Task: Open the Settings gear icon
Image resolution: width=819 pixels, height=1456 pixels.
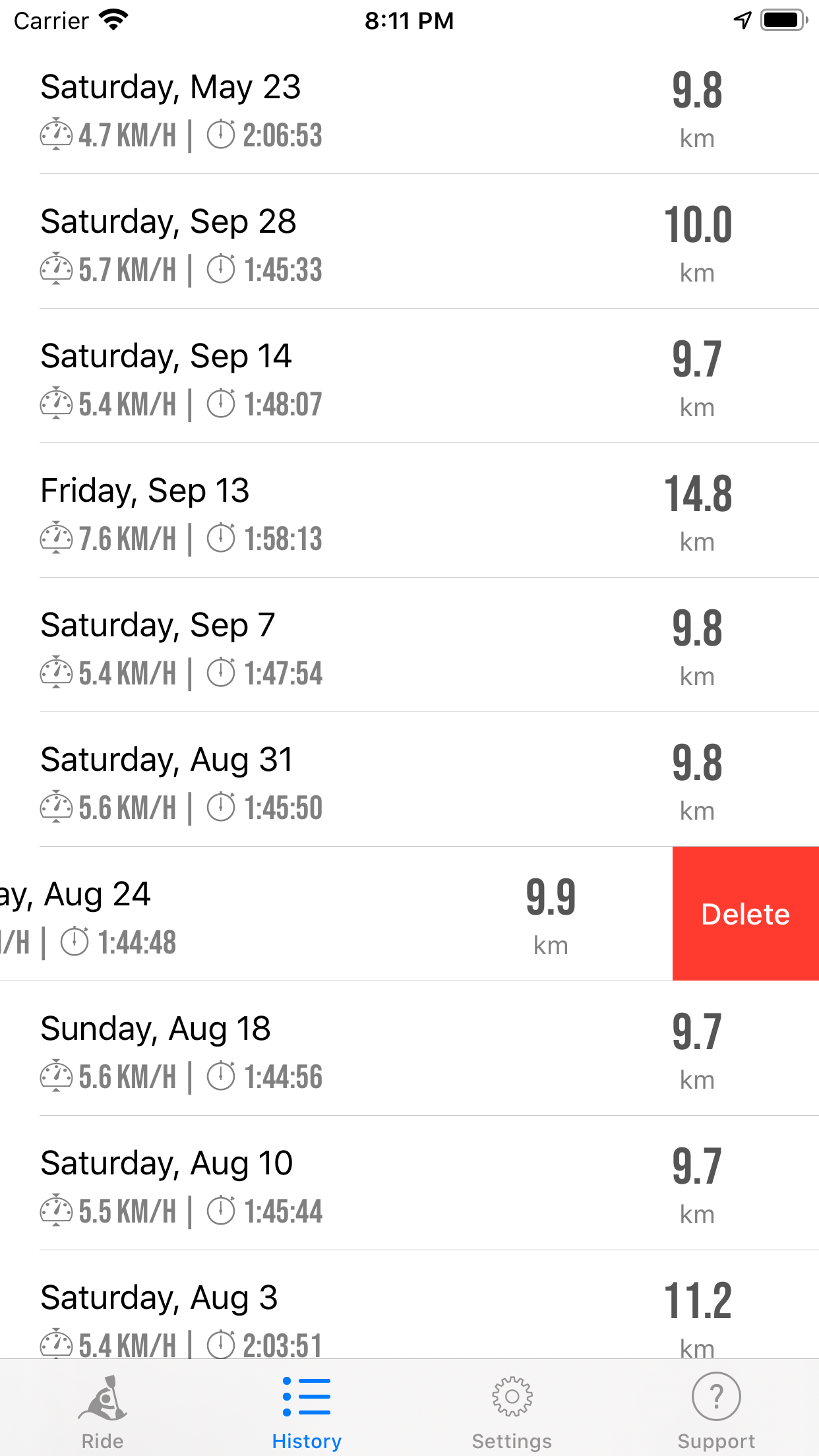Action: click(512, 1397)
